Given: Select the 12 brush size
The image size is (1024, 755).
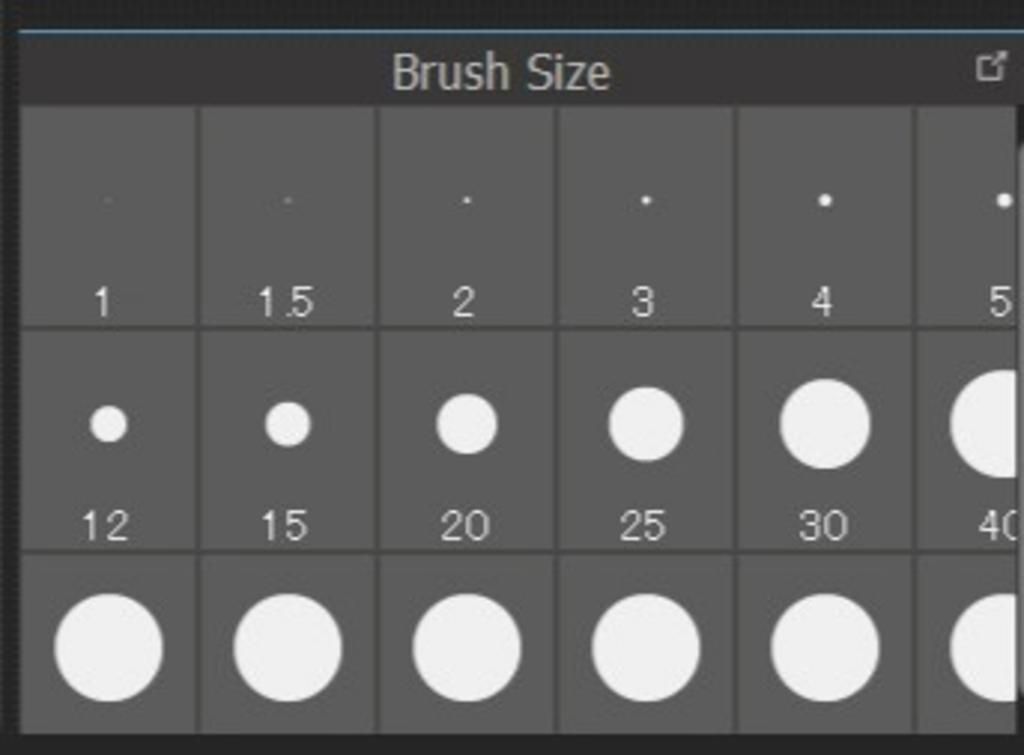Looking at the screenshot, I should pyautogui.click(x=108, y=440).
